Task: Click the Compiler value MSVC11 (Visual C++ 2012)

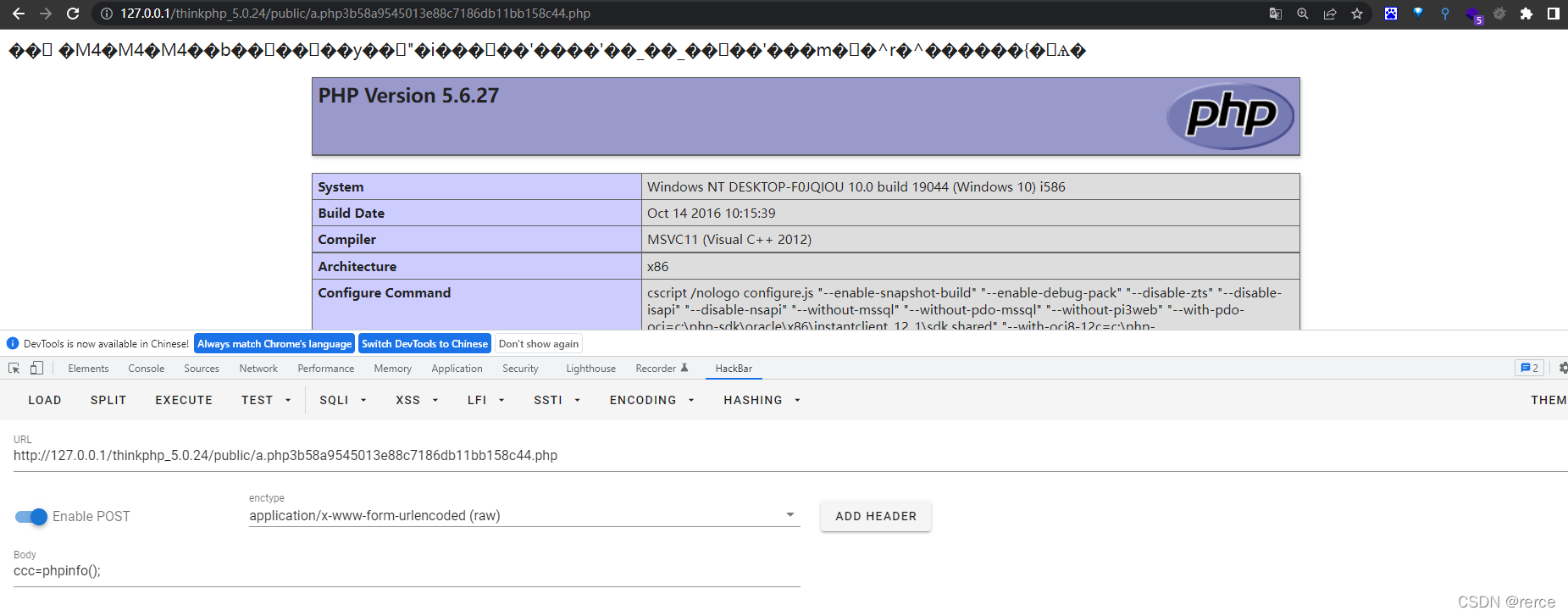Action: tap(729, 240)
